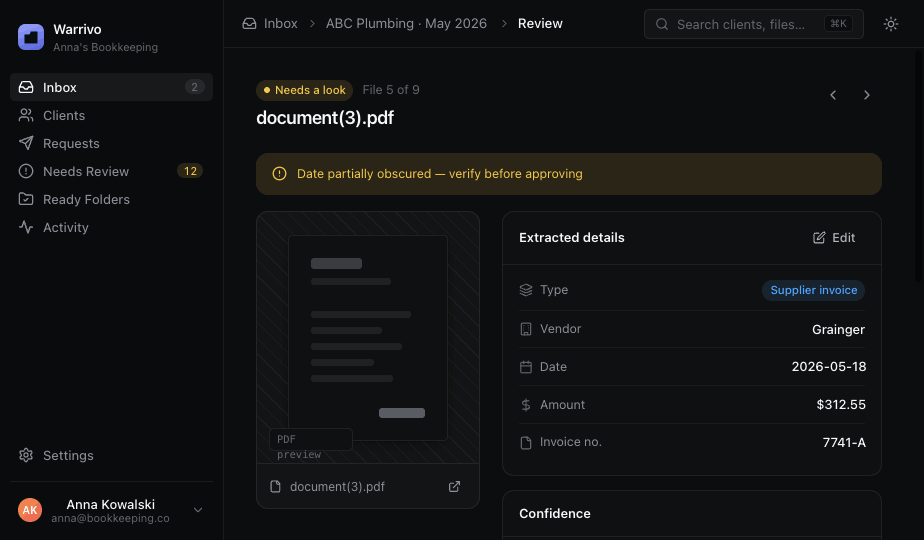Viewport: 924px width, 540px height.
Task: Go to next file with right chevron
Action: pyautogui.click(x=866, y=95)
